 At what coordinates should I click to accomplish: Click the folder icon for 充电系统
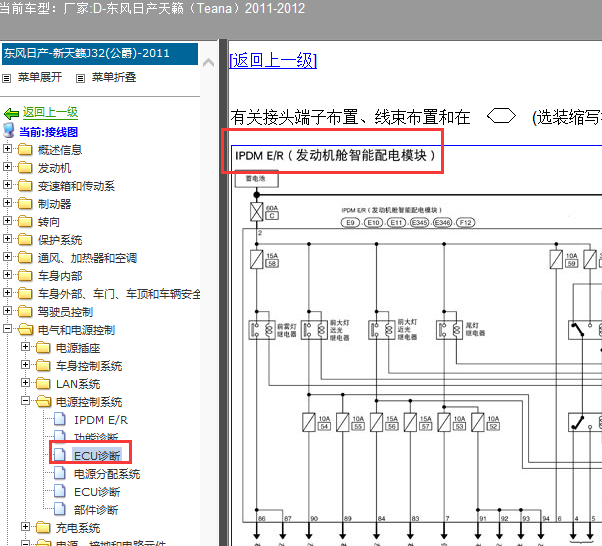click(43, 527)
